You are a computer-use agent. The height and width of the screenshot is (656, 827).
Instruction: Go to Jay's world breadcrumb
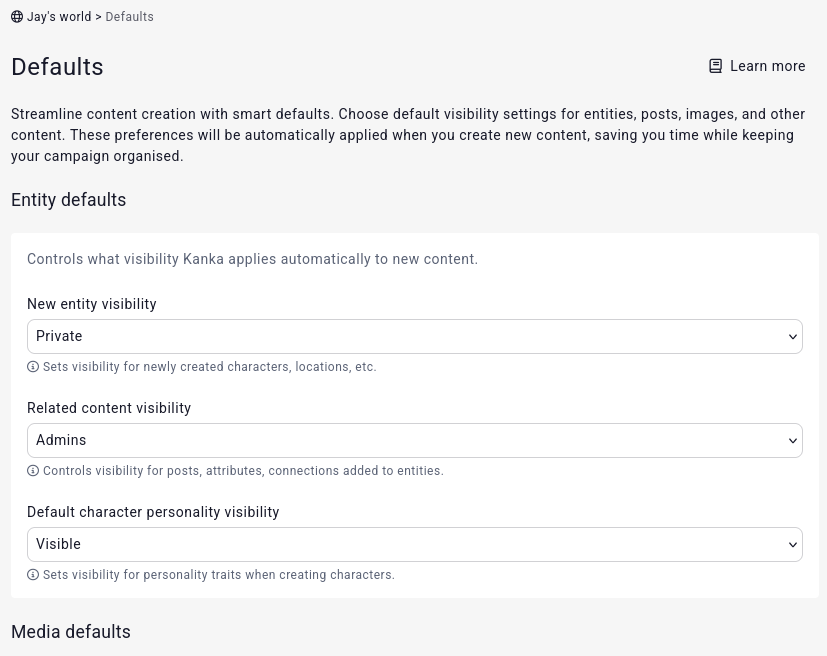click(x=58, y=17)
